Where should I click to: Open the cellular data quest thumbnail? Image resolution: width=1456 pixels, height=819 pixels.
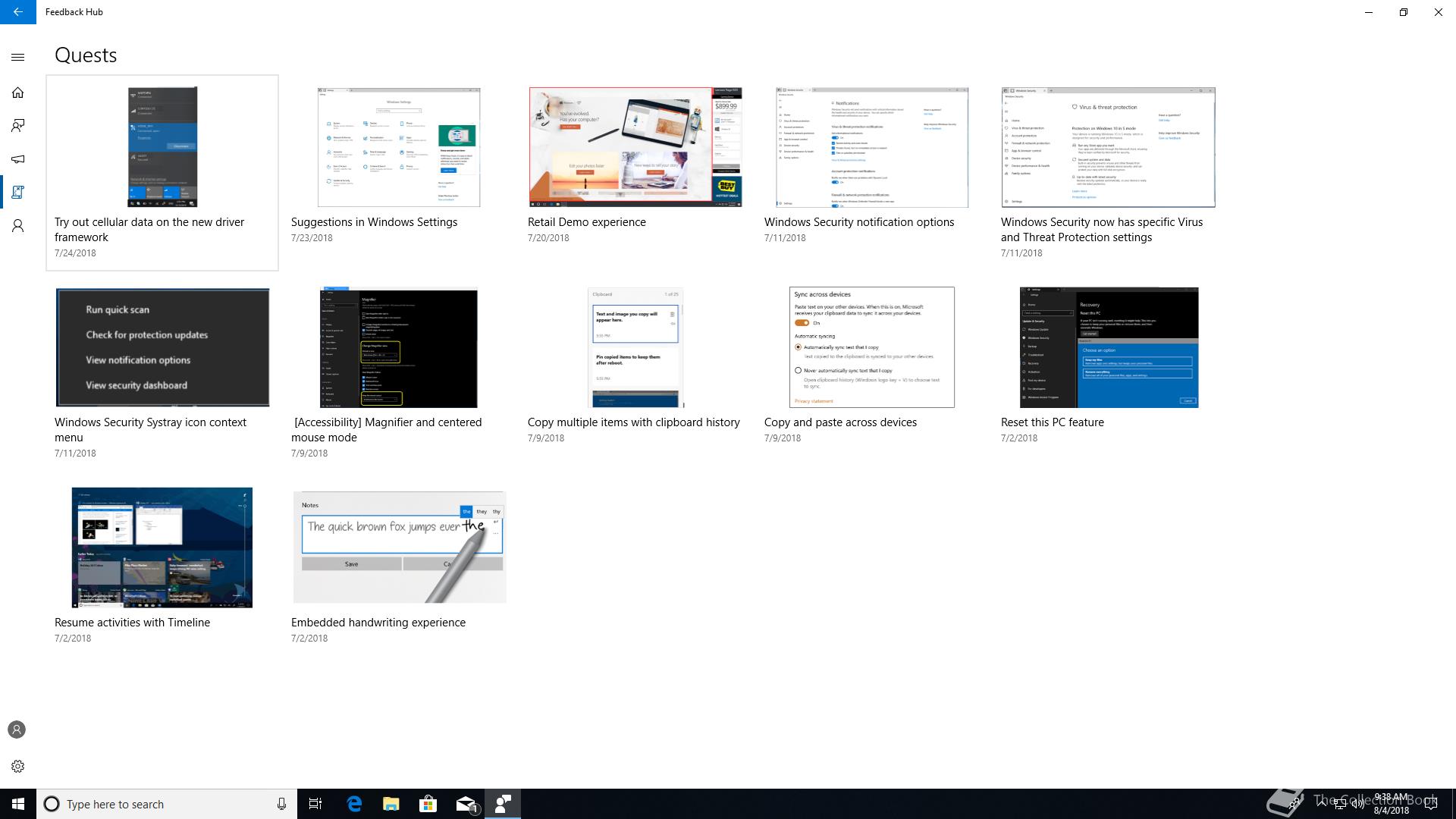tap(162, 146)
